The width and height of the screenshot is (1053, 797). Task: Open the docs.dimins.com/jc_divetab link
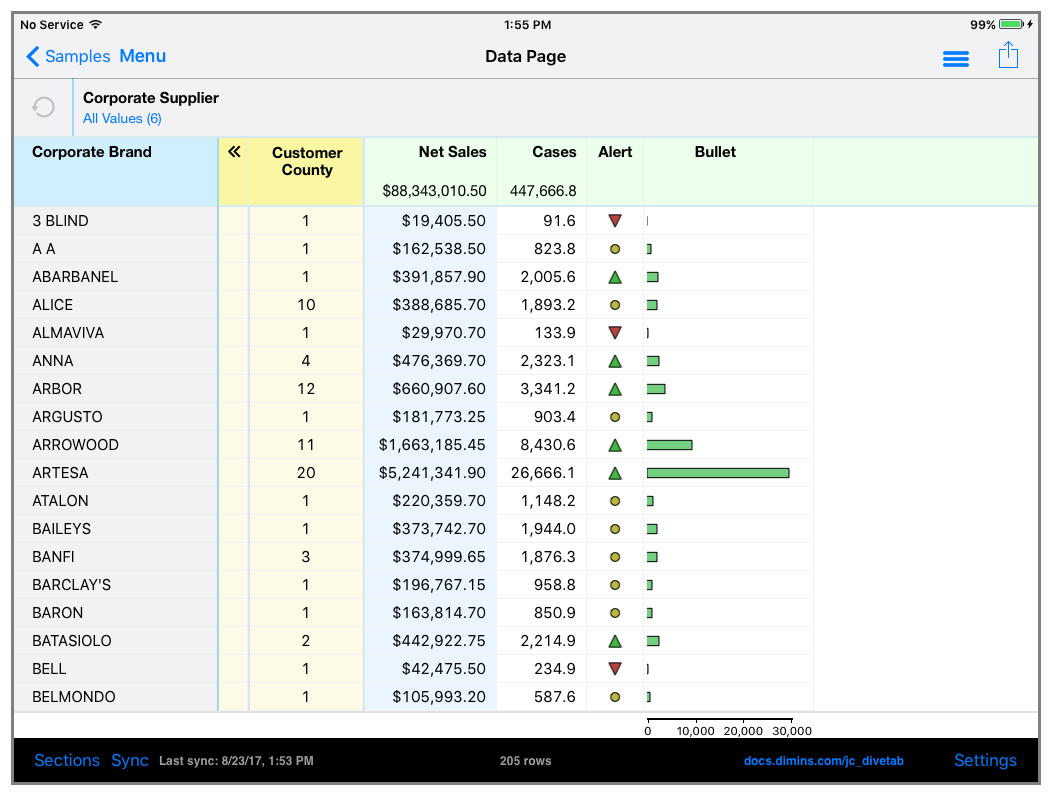click(x=823, y=761)
